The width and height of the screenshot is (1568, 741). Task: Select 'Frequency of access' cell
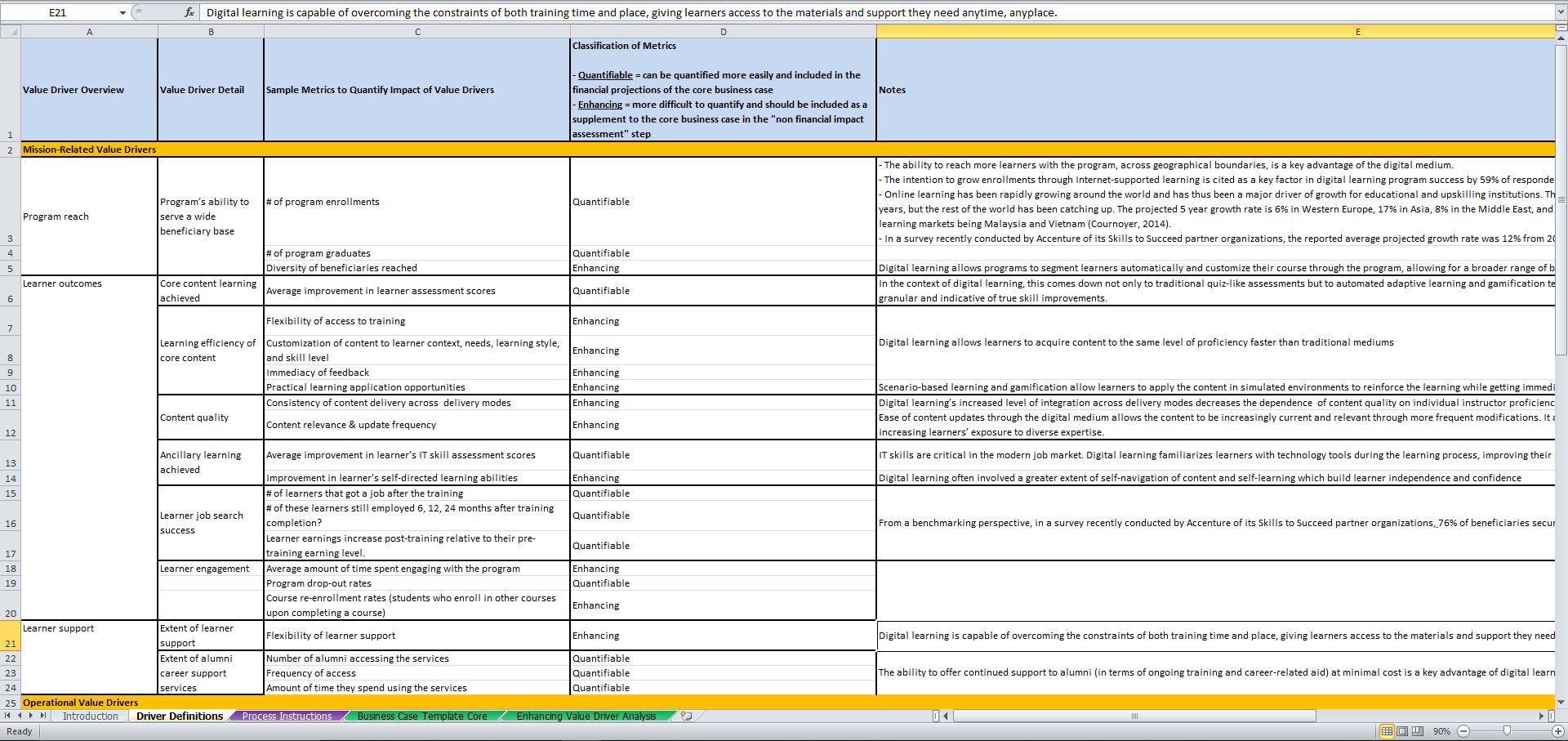[x=417, y=673]
